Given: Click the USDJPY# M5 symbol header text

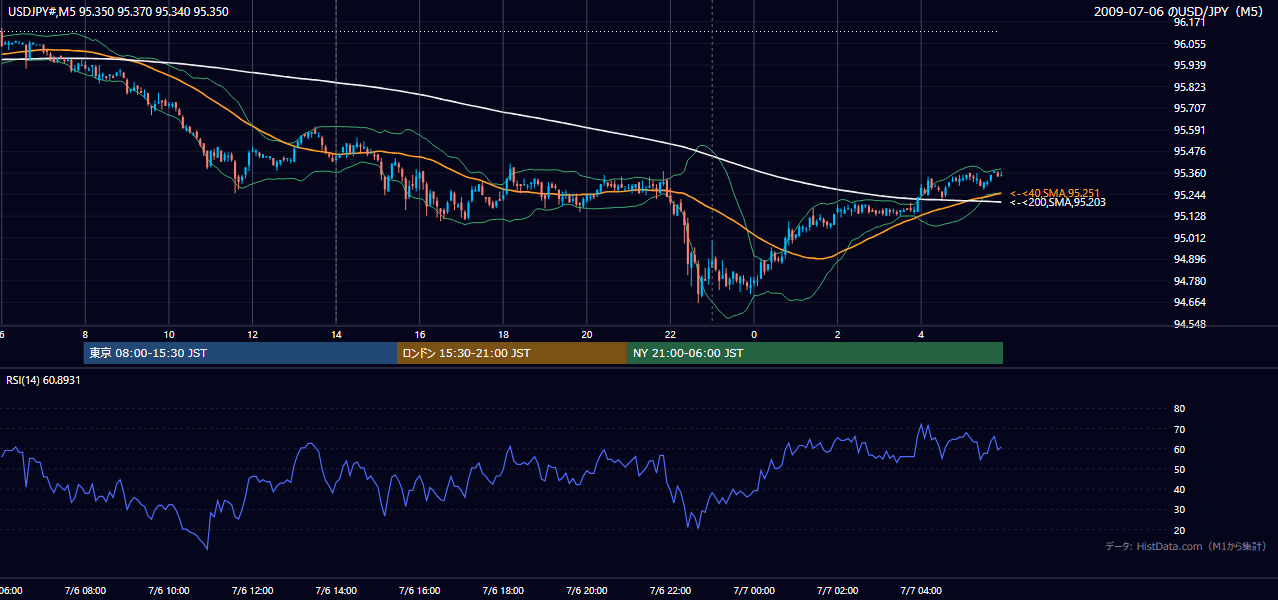Looking at the screenshot, I should [x=117, y=12].
